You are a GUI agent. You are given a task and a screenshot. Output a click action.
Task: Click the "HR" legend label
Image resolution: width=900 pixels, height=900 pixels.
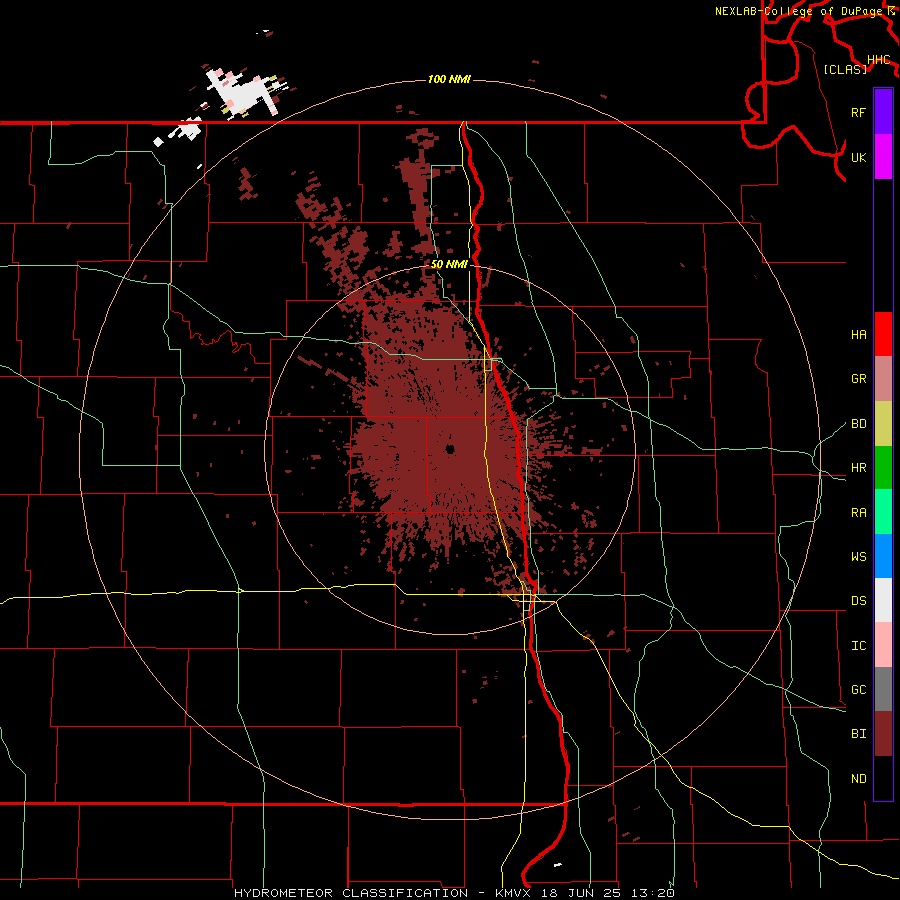point(858,468)
